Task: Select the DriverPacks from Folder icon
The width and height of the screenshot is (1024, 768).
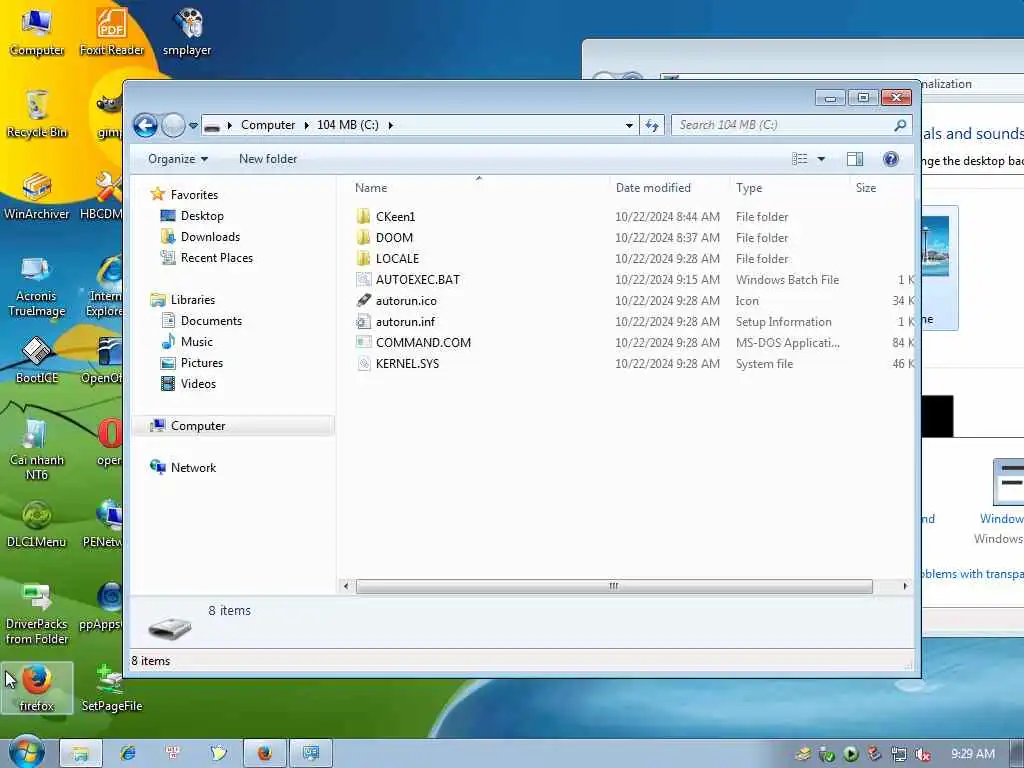Action: click(x=37, y=614)
